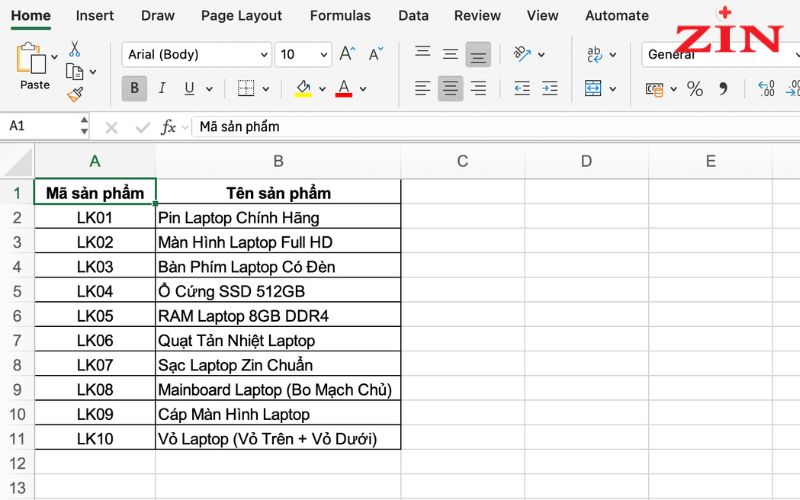Decrease font size with small A

click(x=376, y=54)
